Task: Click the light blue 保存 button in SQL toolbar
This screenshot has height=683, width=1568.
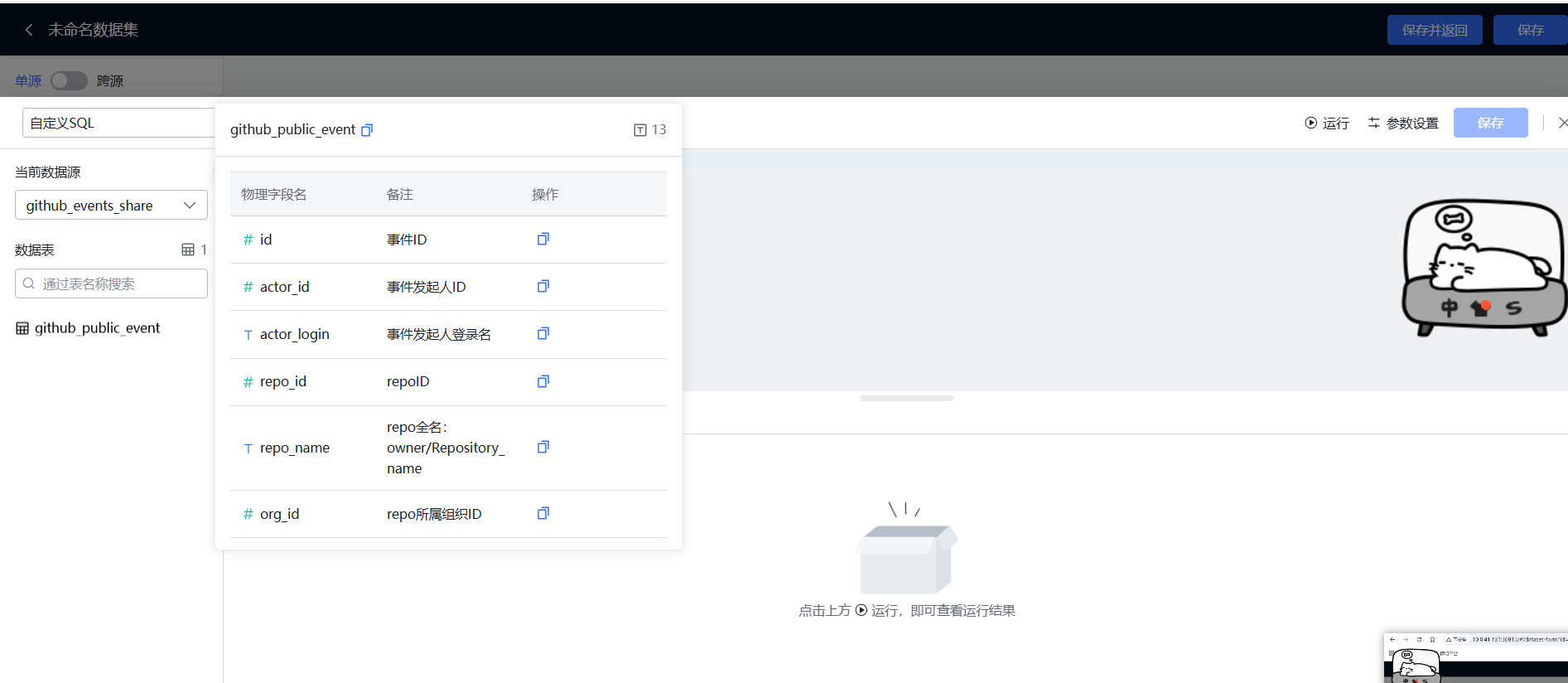Action: [1490, 123]
